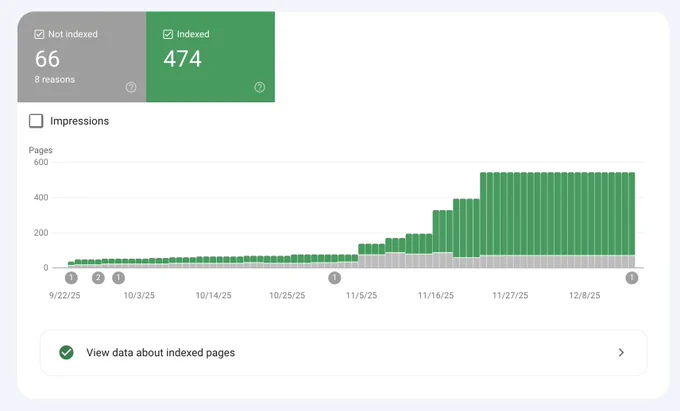680x411 pixels.
Task: Open annotation marker labeled 2
Action: [98, 278]
